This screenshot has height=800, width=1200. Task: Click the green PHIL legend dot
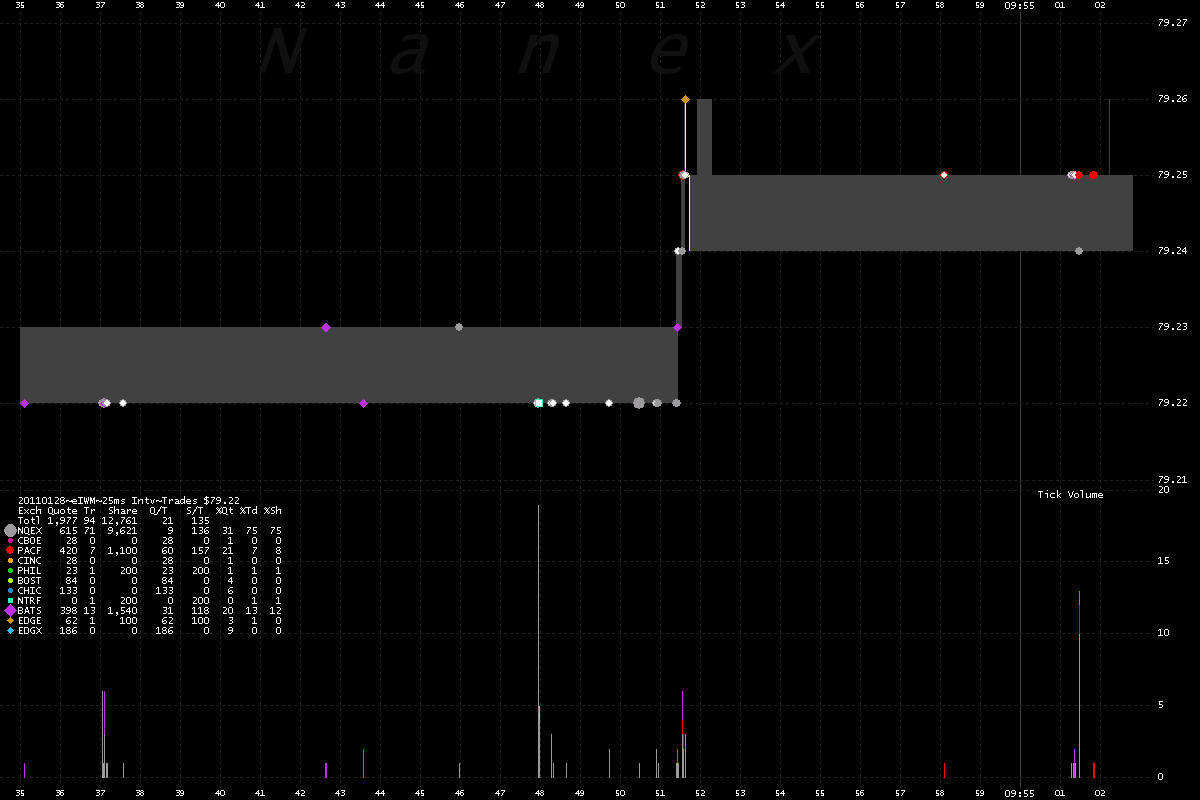(x=10, y=571)
